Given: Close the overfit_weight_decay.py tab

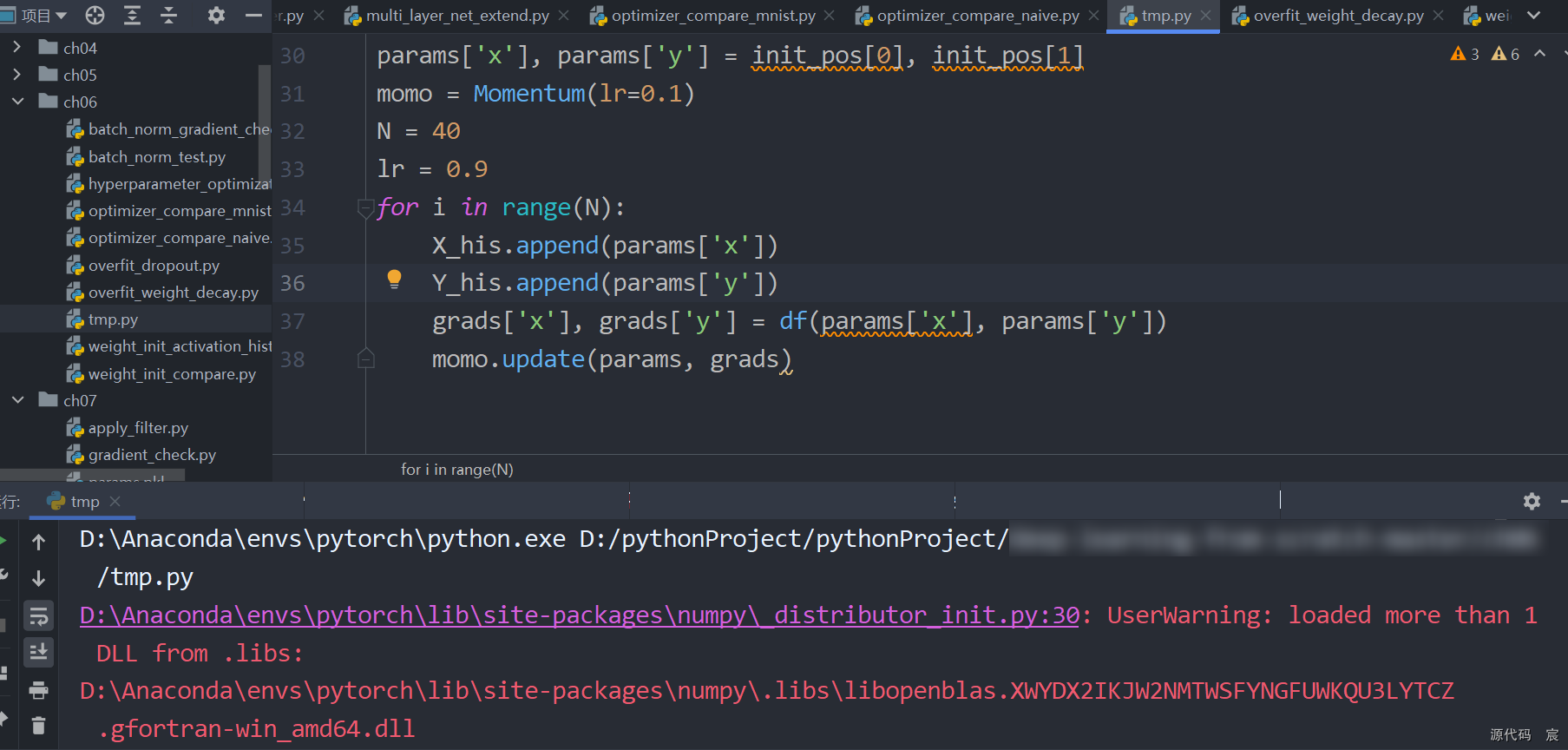Looking at the screenshot, I should coord(1439,16).
